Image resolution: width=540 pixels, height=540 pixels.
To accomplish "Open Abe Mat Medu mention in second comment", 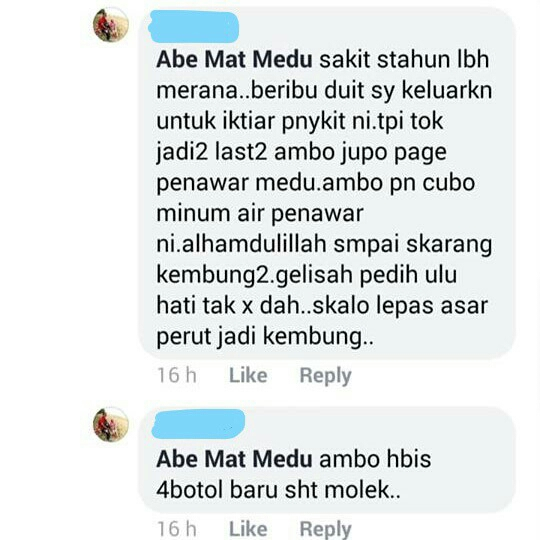I will tap(234, 459).
